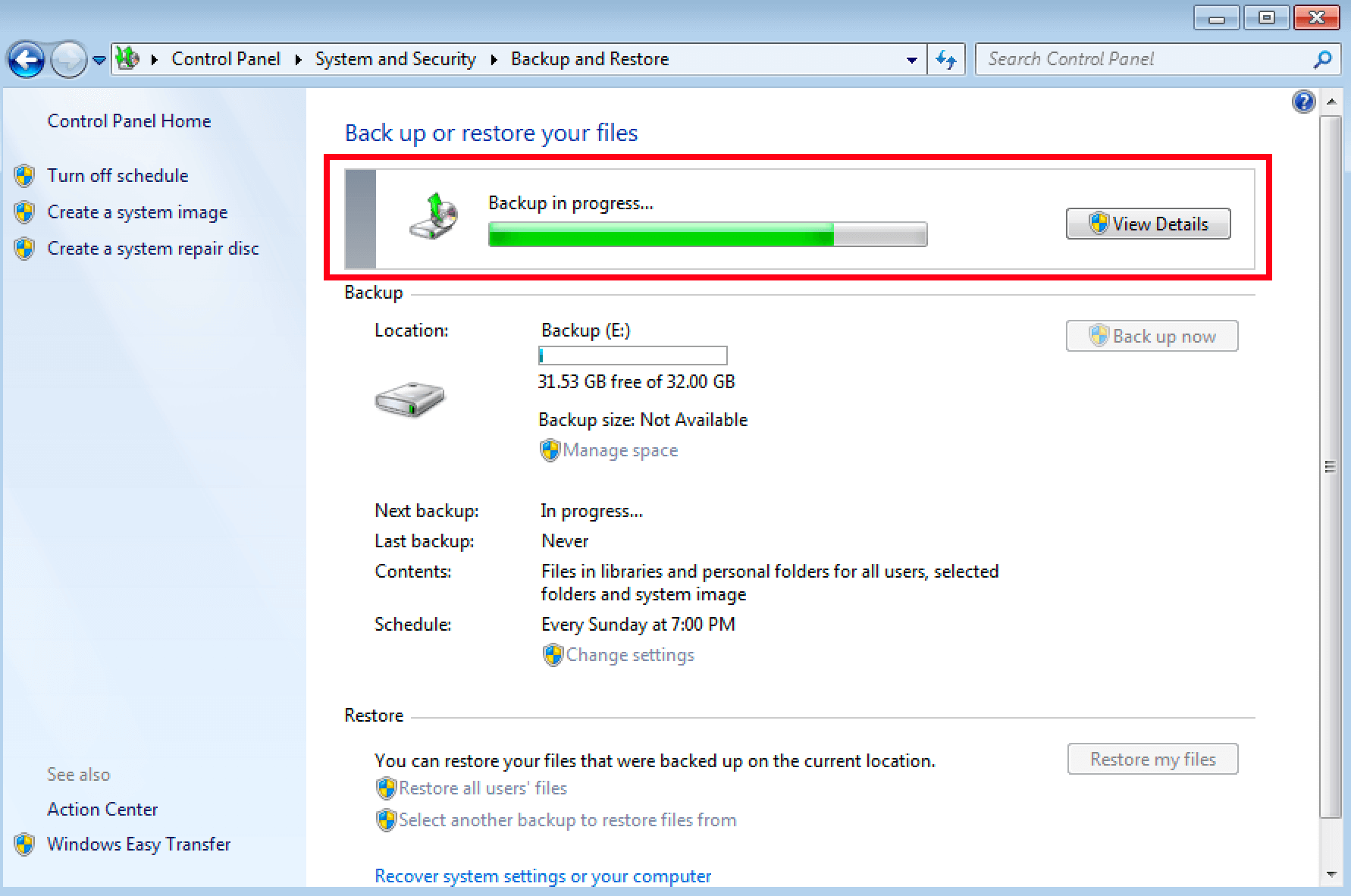Click in the Search Control Panel field
The width and height of the screenshot is (1351, 896).
click(1145, 59)
